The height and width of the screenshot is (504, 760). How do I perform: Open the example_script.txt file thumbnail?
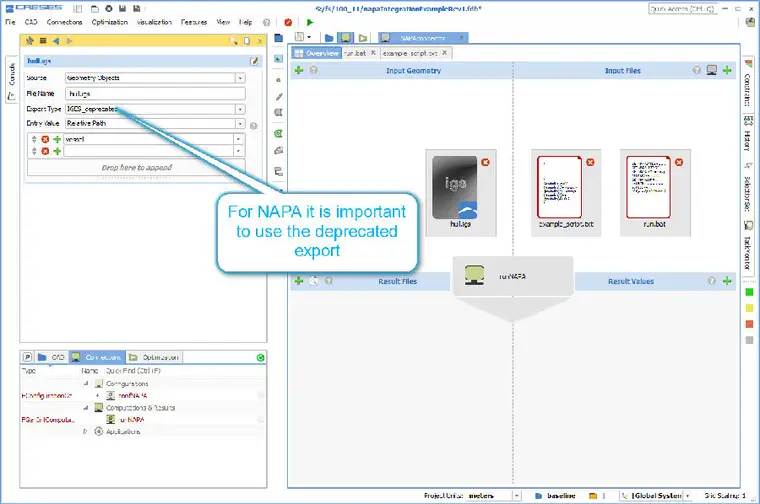pos(559,187)
